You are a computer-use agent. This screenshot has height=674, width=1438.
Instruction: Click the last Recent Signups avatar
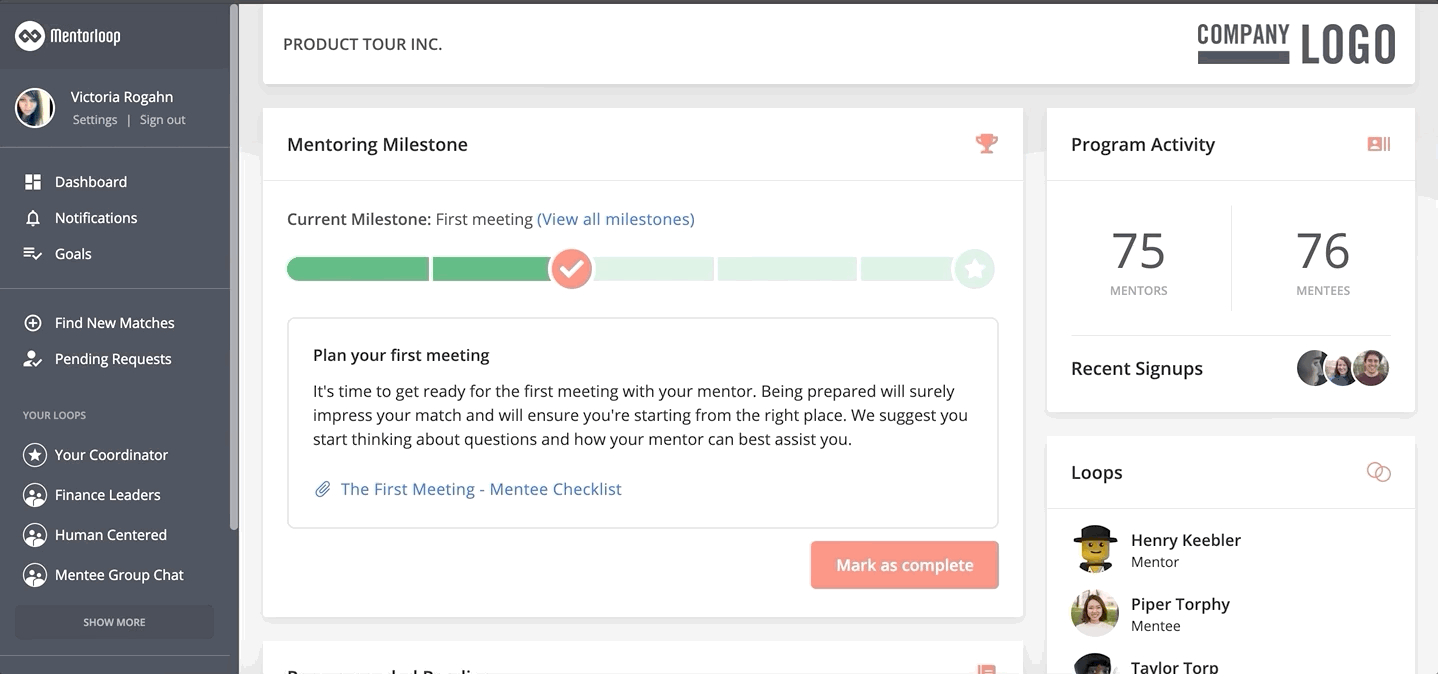pyautogui.click(x=1371, y=368)
